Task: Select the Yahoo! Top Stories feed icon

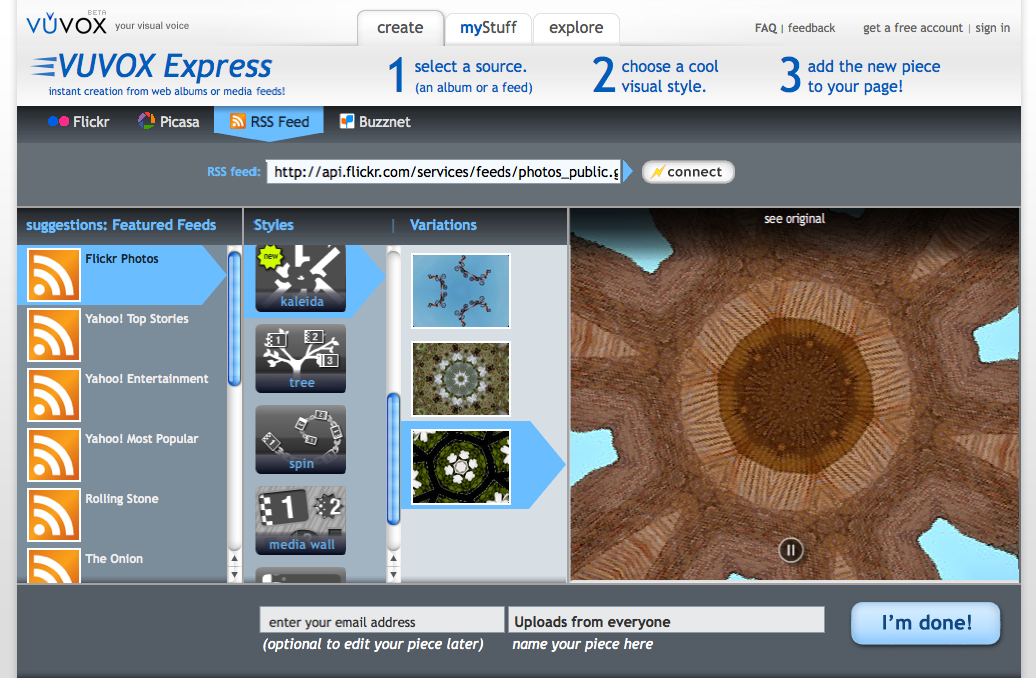Action: pos(54,335)
